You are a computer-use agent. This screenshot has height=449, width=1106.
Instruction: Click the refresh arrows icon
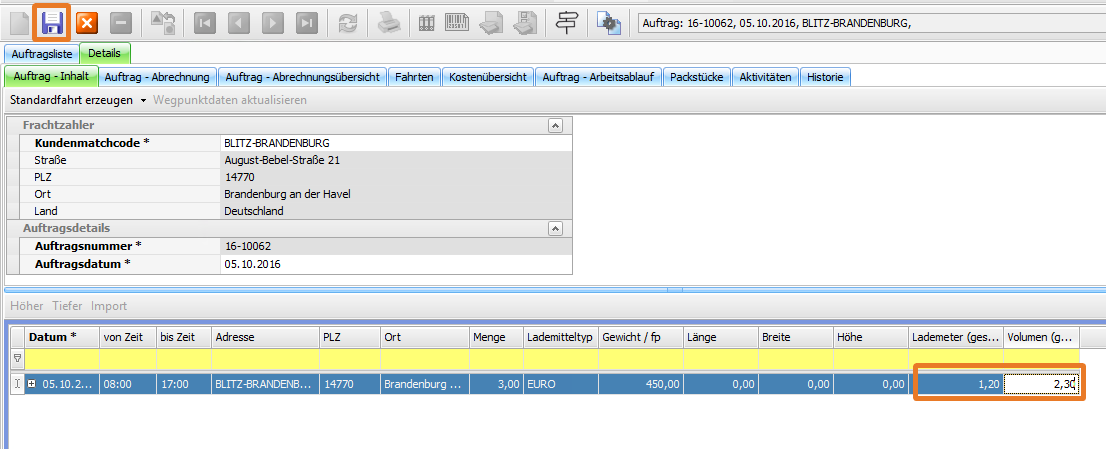[347, 22]
